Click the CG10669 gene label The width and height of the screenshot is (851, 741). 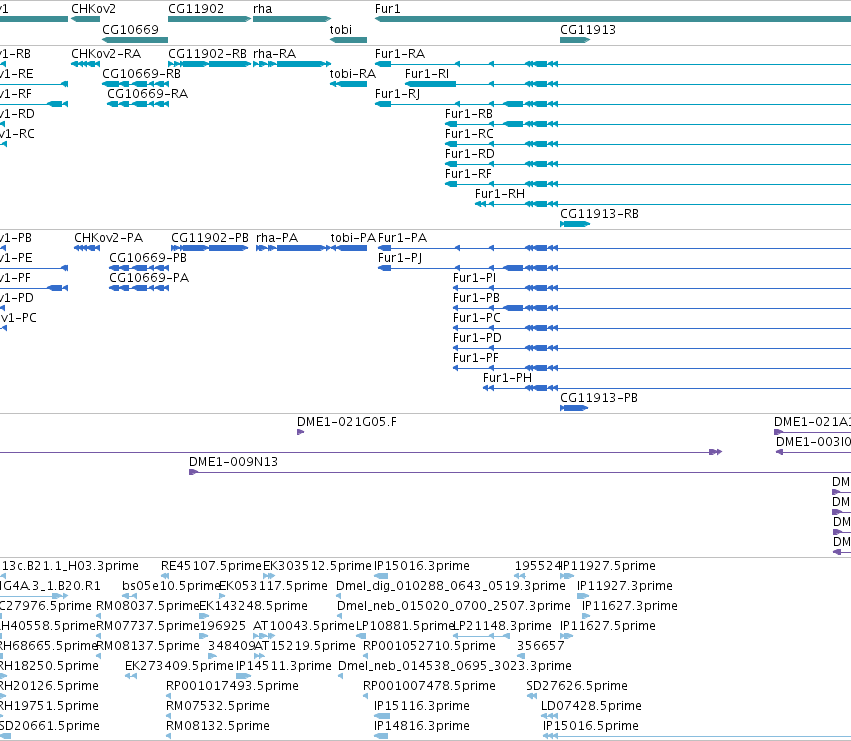click(x=130, y=29)
